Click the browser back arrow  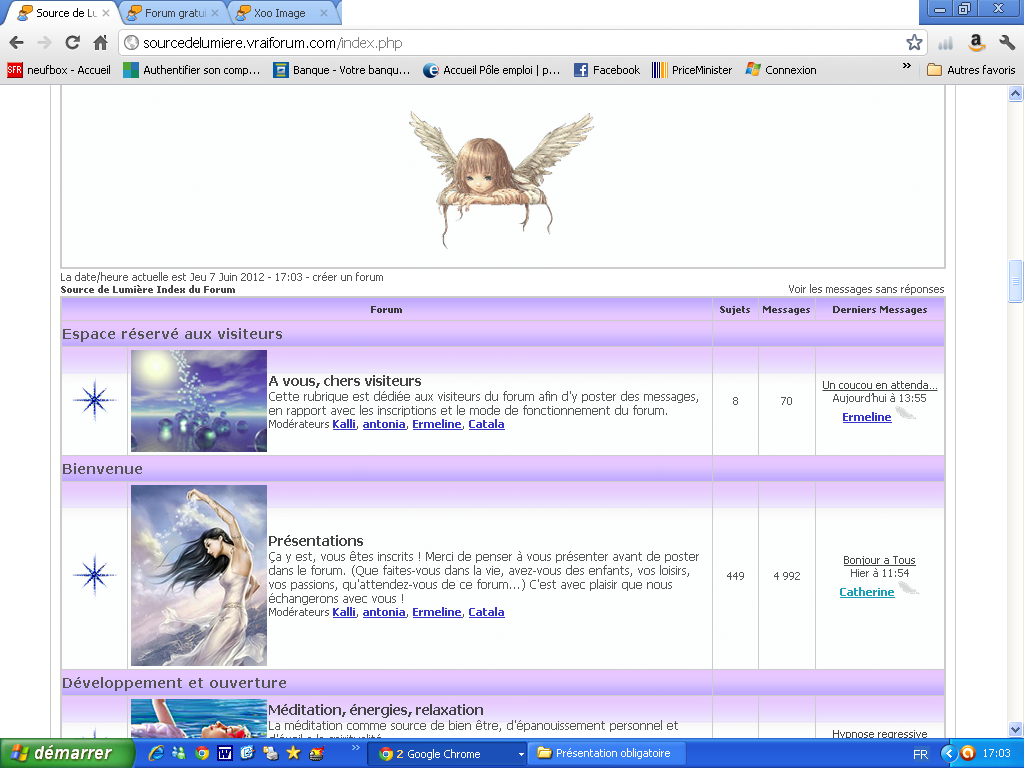click(x=16, y=43)
